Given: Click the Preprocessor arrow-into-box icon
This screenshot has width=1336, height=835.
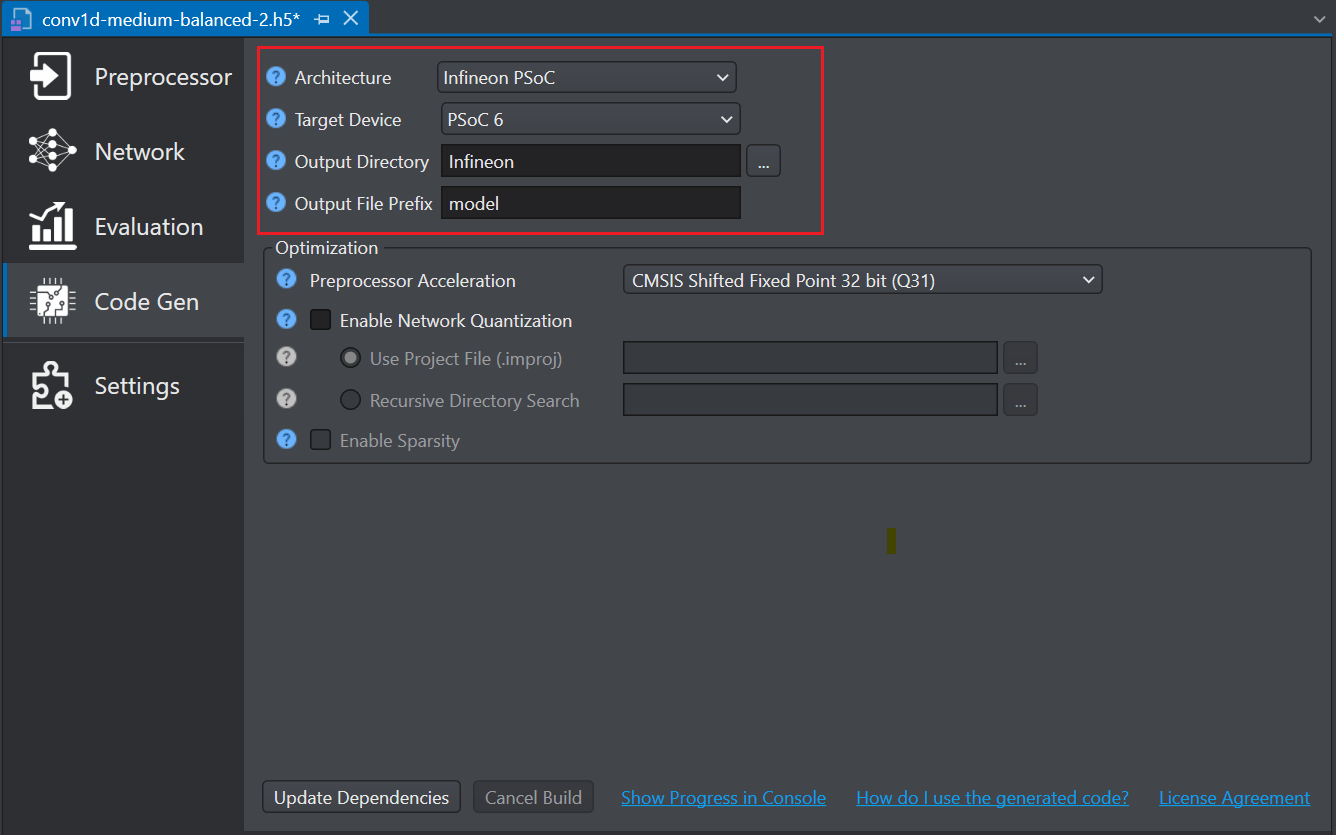Looking at the screenshot, I should (50, 77).
